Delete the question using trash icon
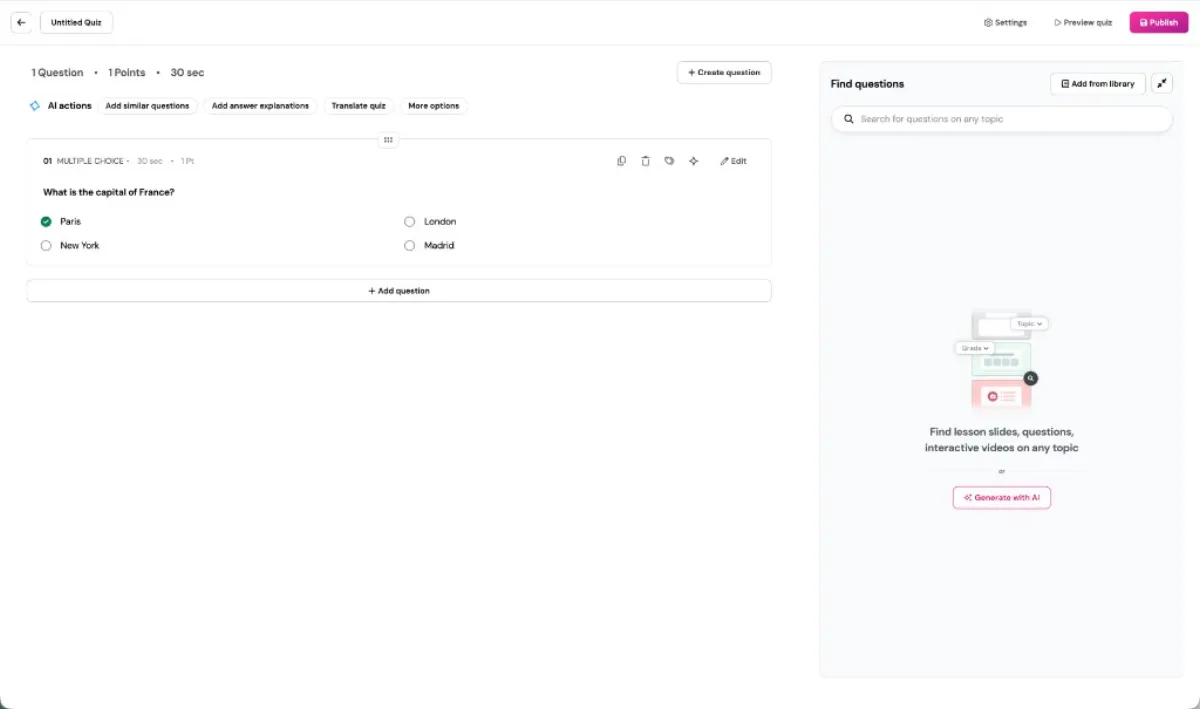This screenshot has height=709, width=1200. tap(645, 161)
